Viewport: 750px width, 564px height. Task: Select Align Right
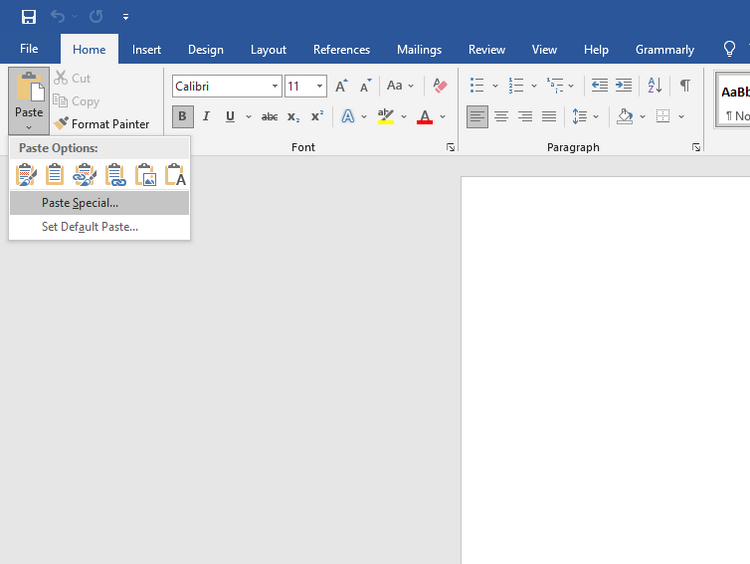coord(525,116)
